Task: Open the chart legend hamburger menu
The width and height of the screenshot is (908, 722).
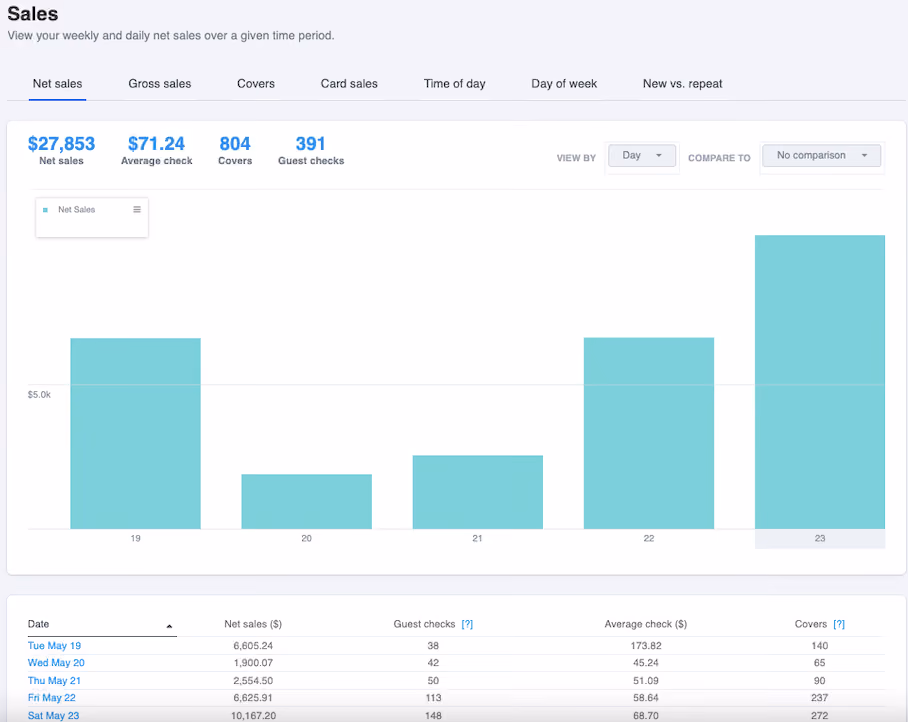Action: click(x=137, y=210)
